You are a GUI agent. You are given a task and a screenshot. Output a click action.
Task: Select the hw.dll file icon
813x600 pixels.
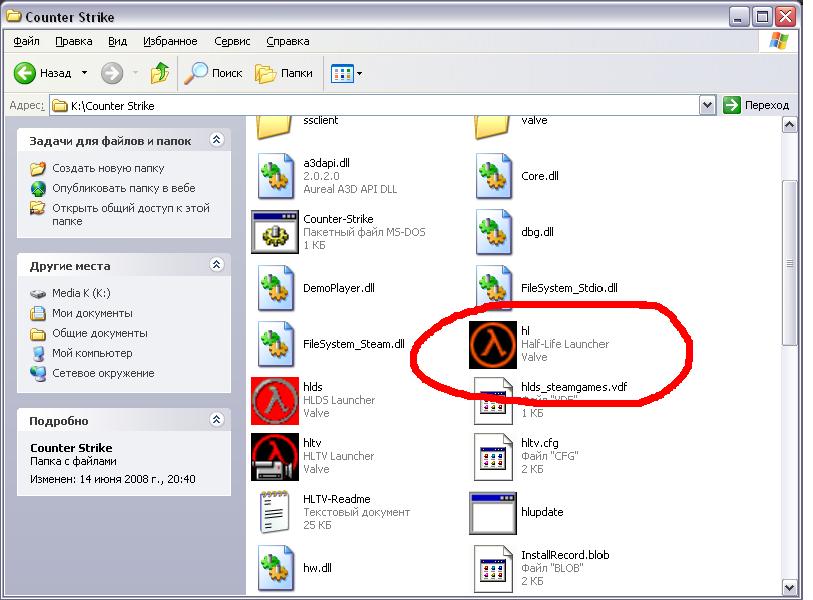(x=275, y=569)
